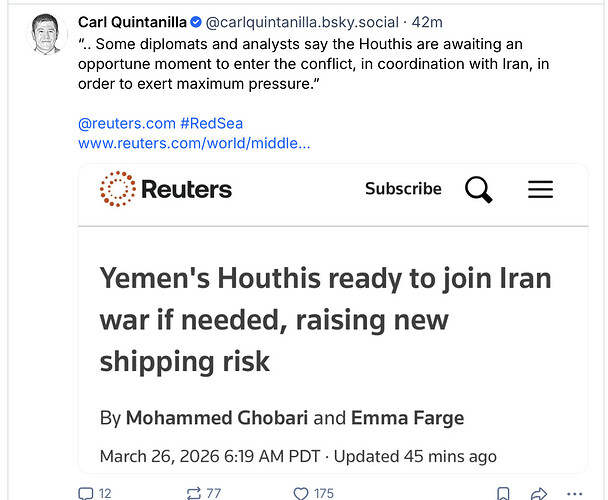
Task: Click the Reuters search magnifier icon
Action: 479,189
